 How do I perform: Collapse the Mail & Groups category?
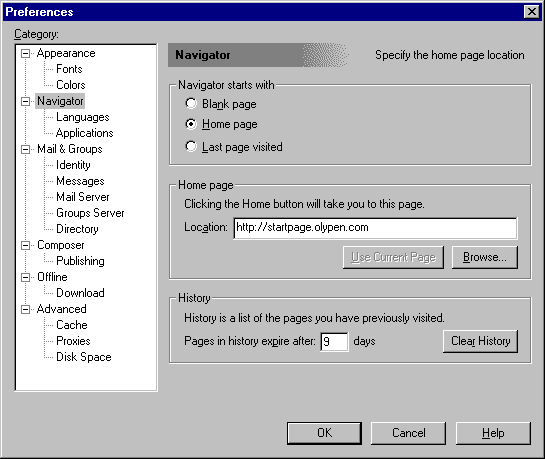tap(25, 149)
